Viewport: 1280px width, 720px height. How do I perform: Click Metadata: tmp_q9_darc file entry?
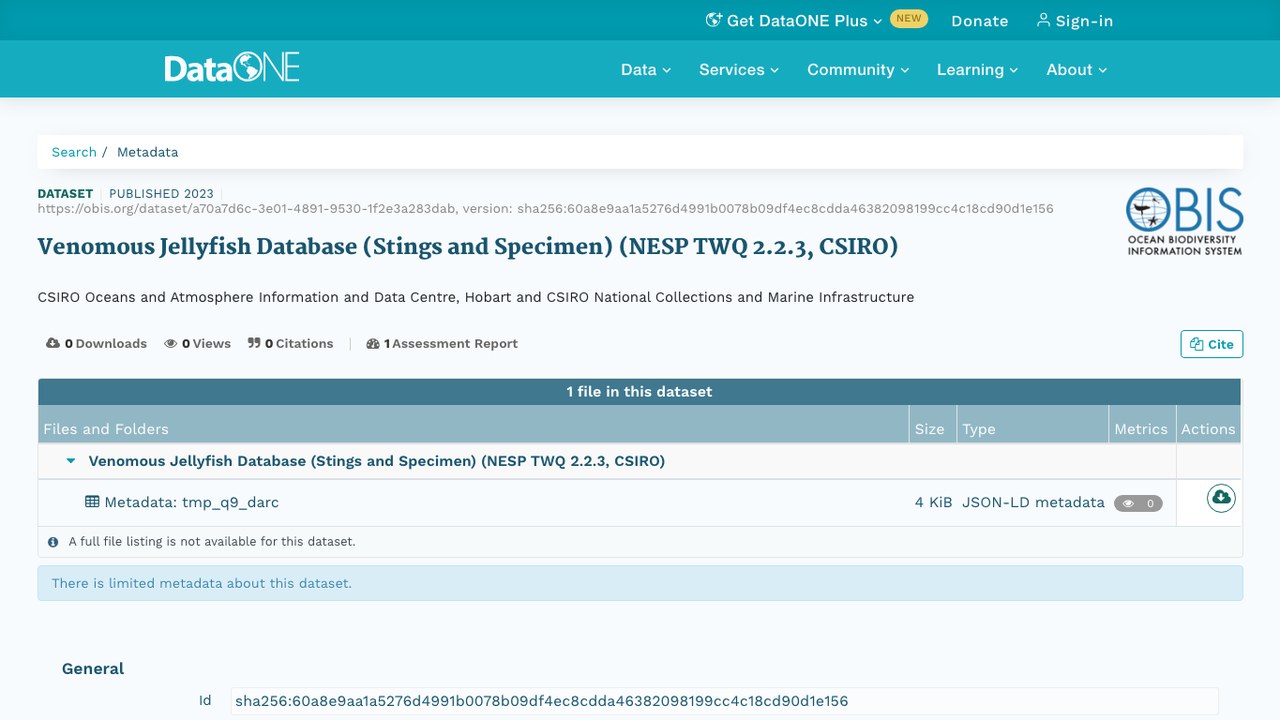[191, 502]
